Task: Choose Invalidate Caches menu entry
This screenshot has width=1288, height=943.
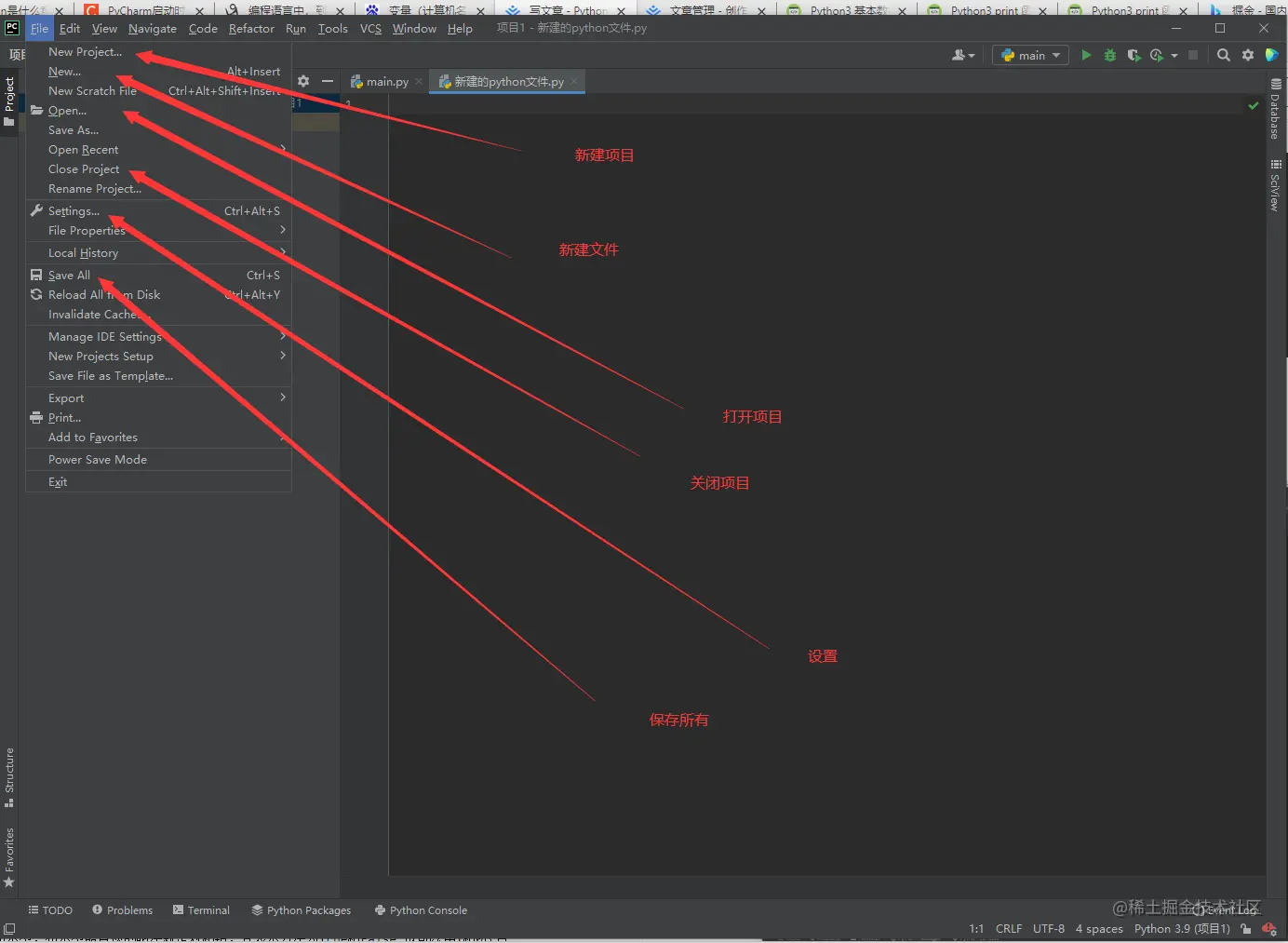Action: 158,315
